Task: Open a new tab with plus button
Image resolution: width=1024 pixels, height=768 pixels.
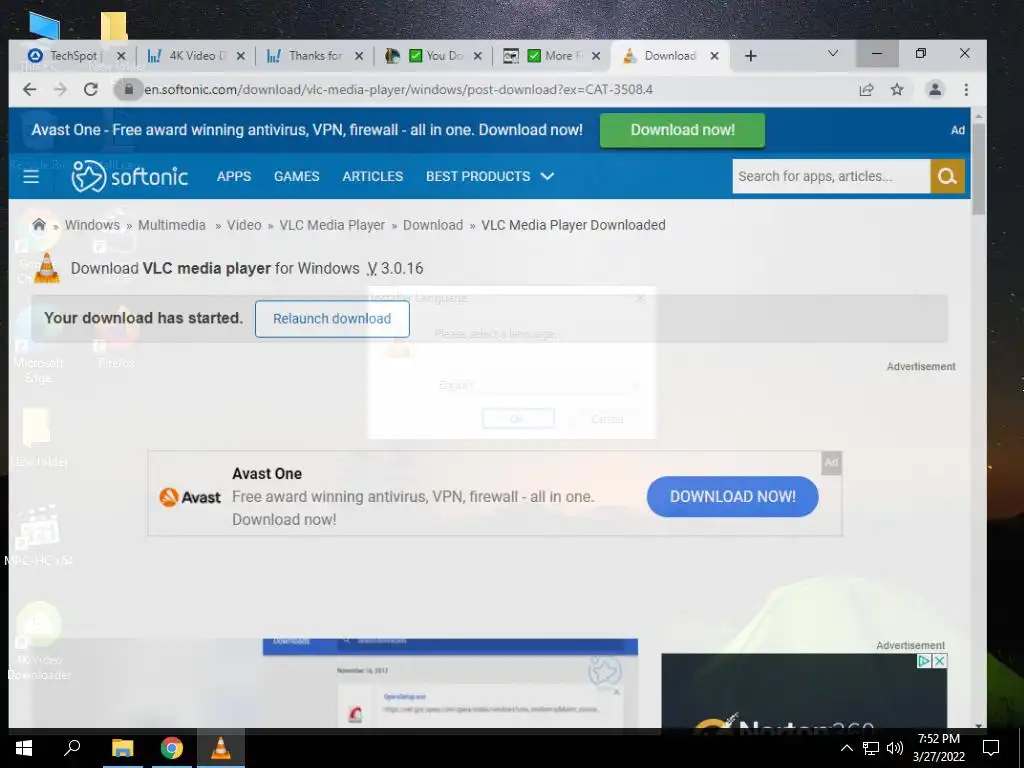Action: (x=750, y=56)
